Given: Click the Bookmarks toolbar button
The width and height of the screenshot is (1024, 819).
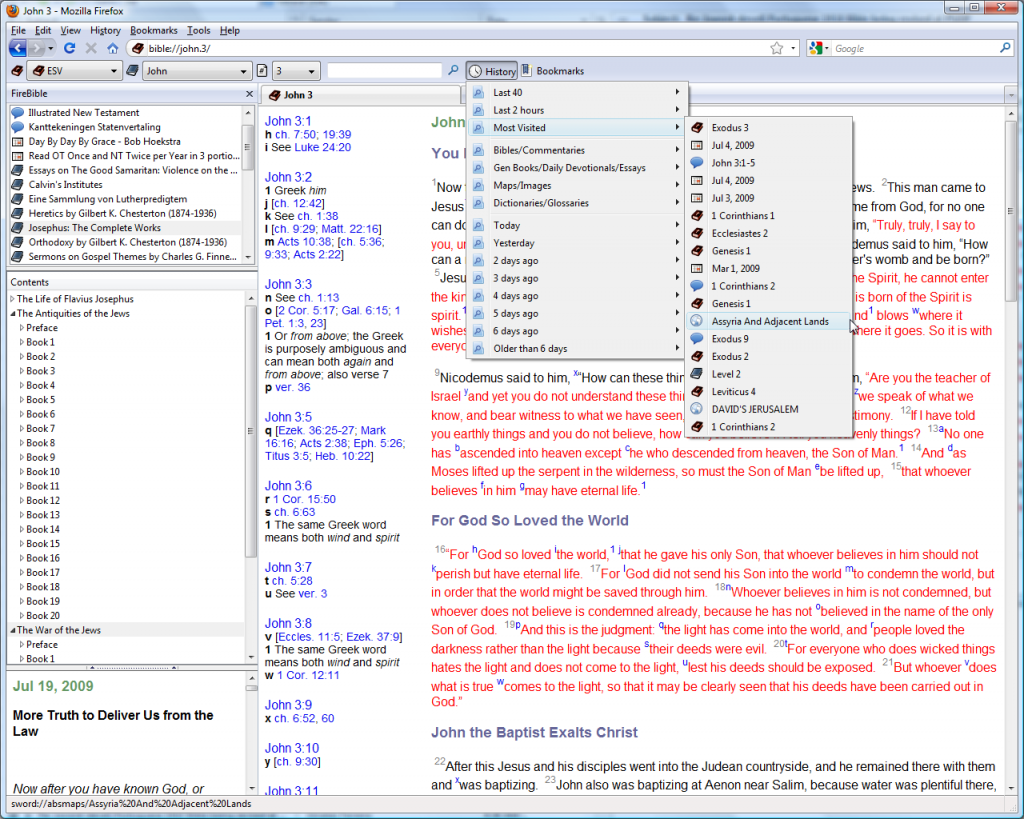Looking at the screenshot, I should coord(551,71).
